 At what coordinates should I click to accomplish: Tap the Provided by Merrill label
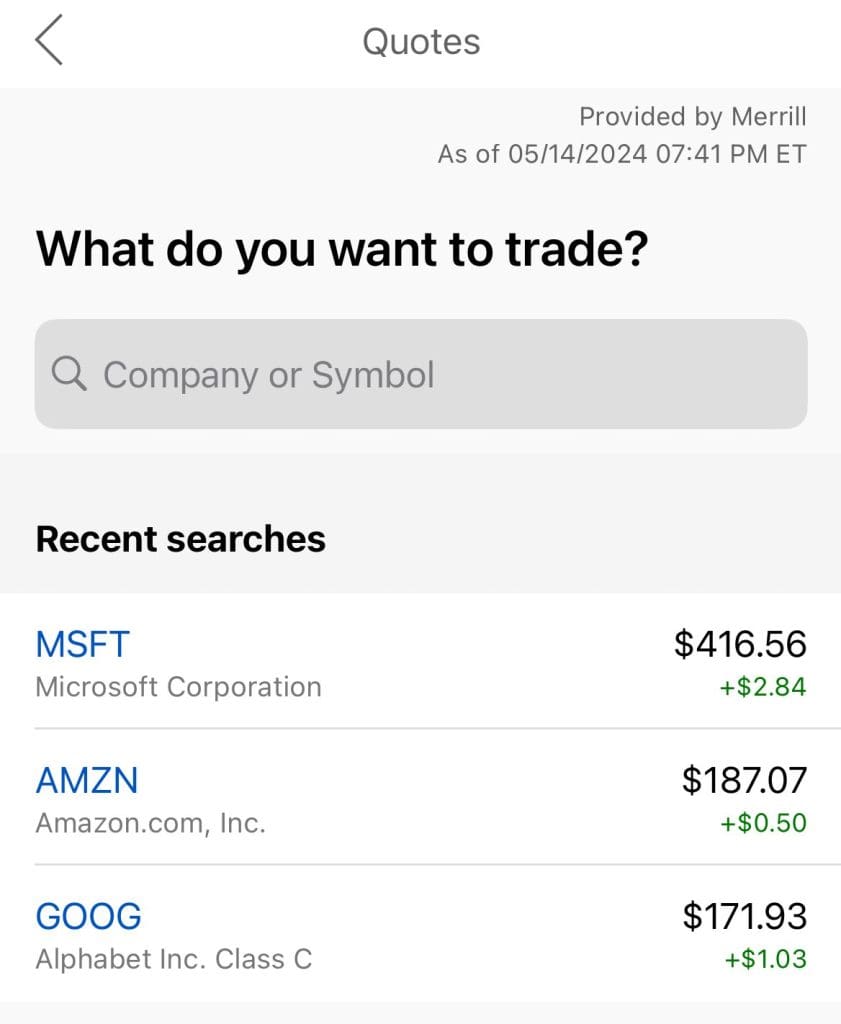pyautogui.click(x=692, y=117)
